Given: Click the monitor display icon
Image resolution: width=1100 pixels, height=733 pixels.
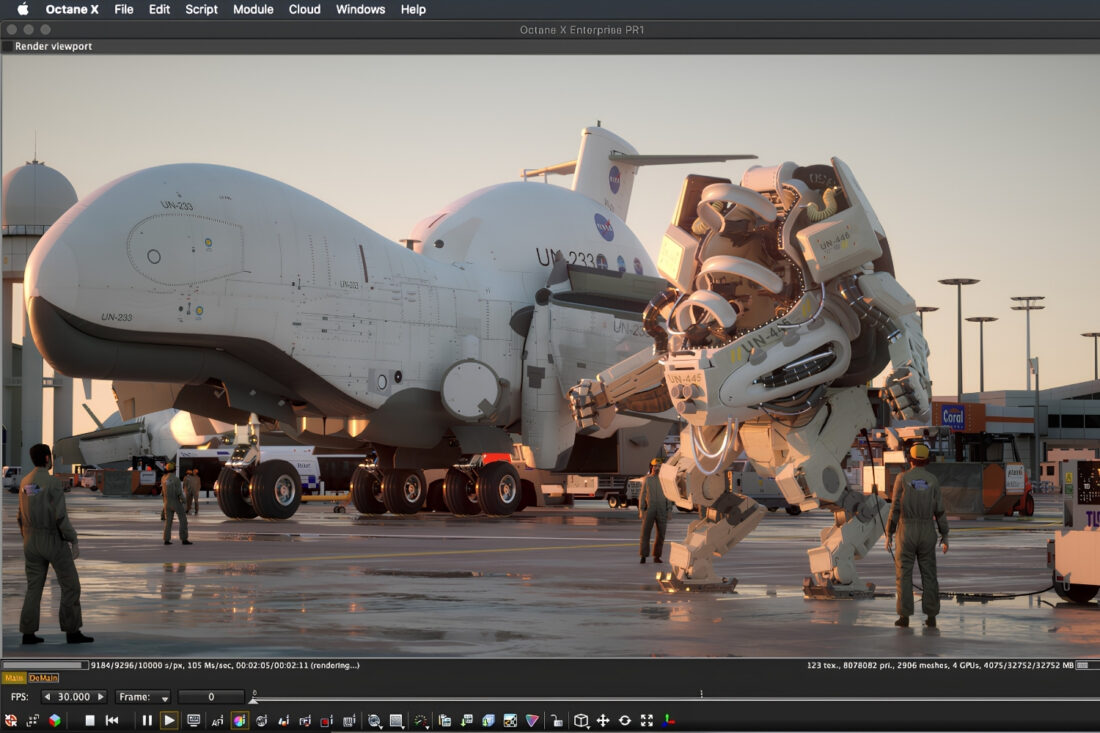Looking at the screenshot, I should point(194,720).
